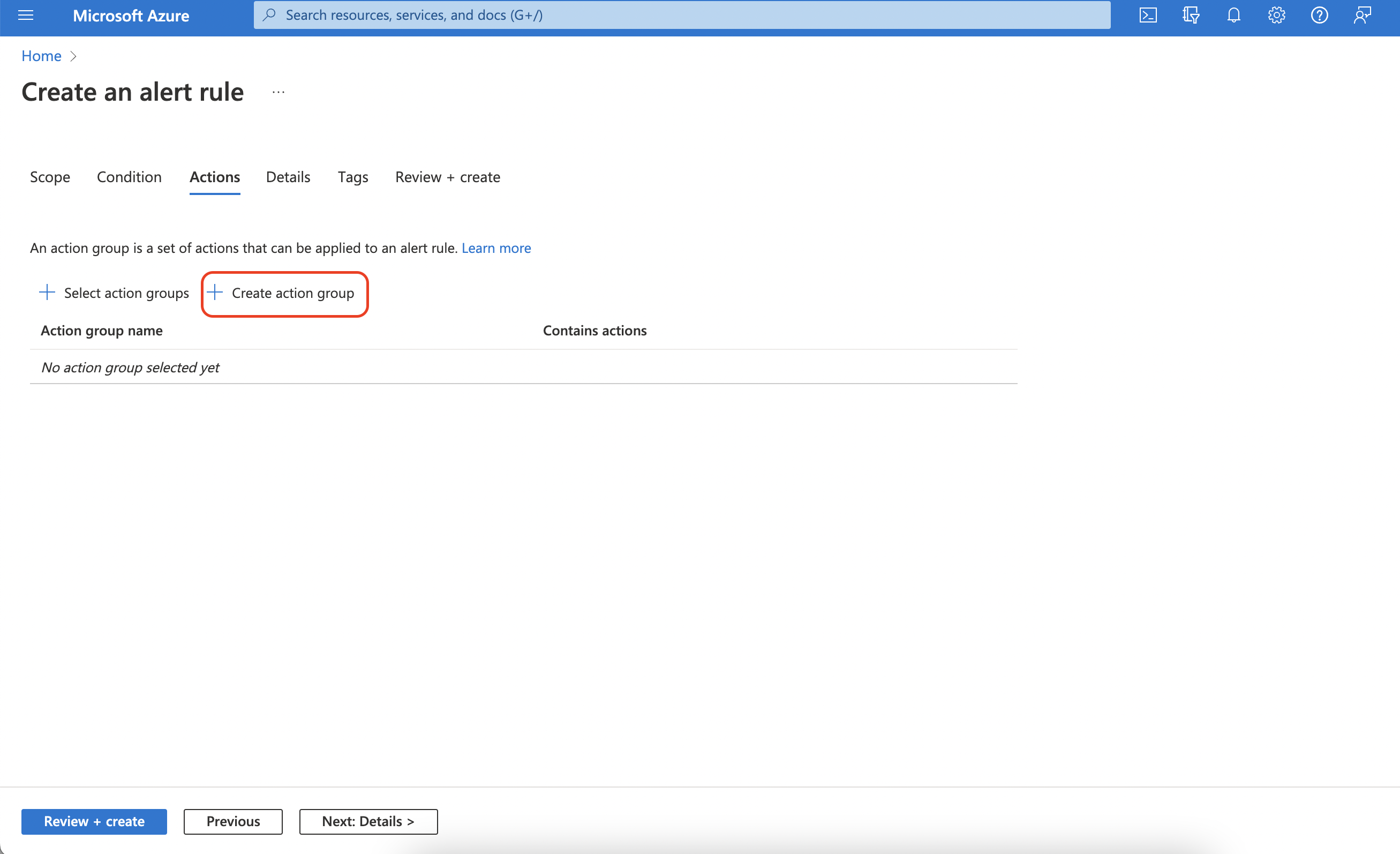The width and height of the screenshot is (1400, 854).
Task: Go to the Tags tab
Action: (x=353, y=177)
